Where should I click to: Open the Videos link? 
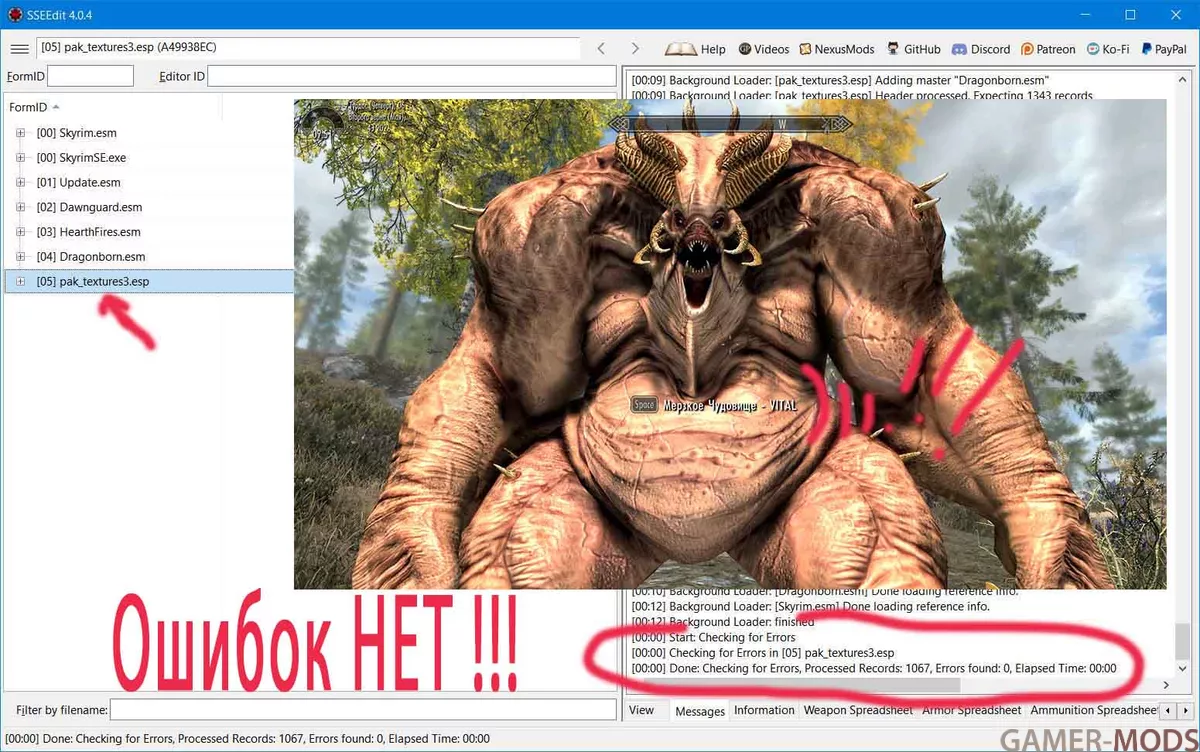pos(764,49)
